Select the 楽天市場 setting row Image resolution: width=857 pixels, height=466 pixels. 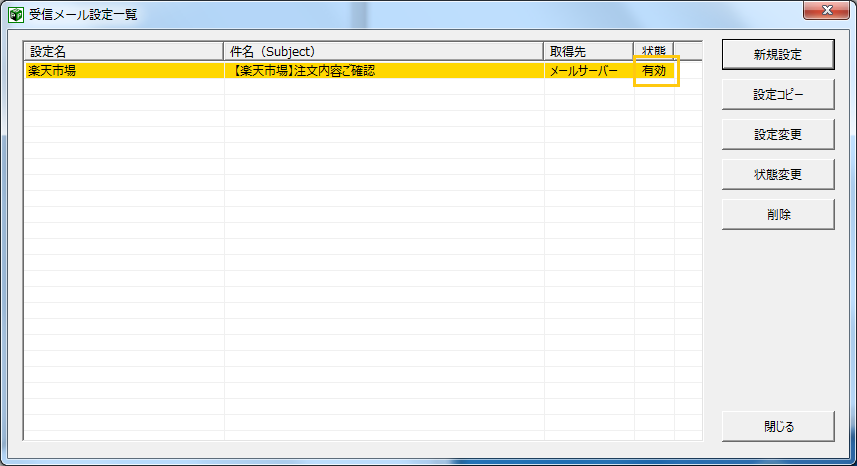coord(350,70)
